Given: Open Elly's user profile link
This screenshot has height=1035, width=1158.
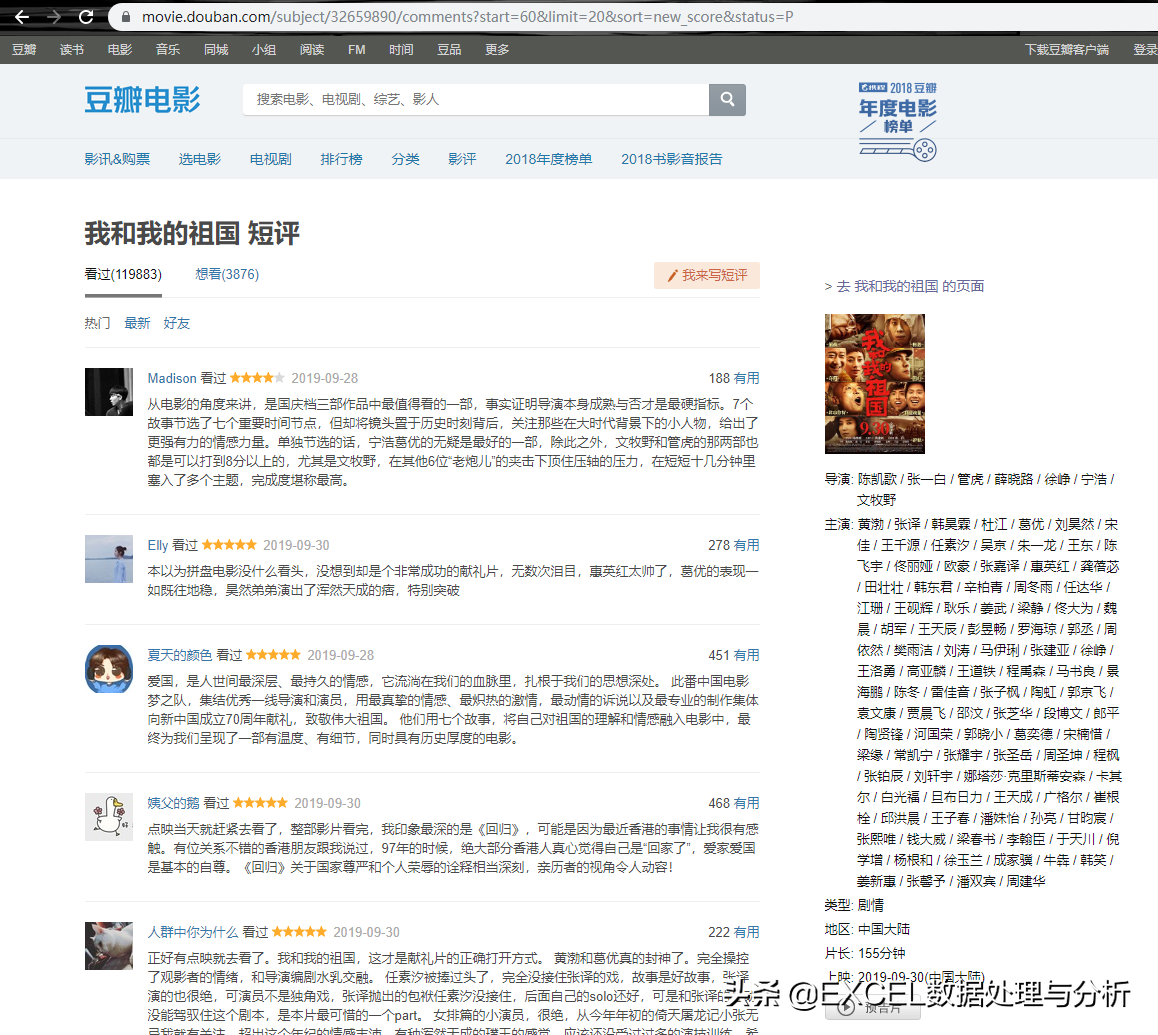Looking at the screenshot, I should (158, 545).
